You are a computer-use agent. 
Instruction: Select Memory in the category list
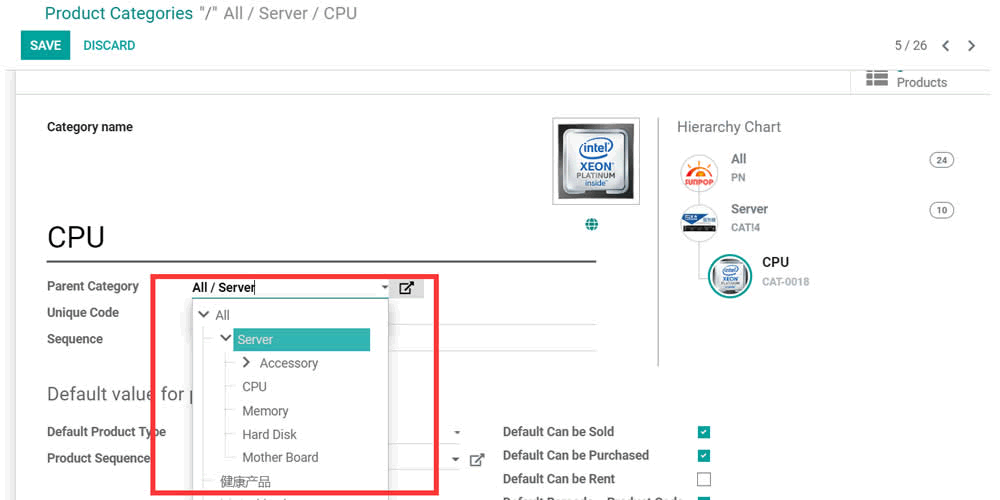point(265,411)
